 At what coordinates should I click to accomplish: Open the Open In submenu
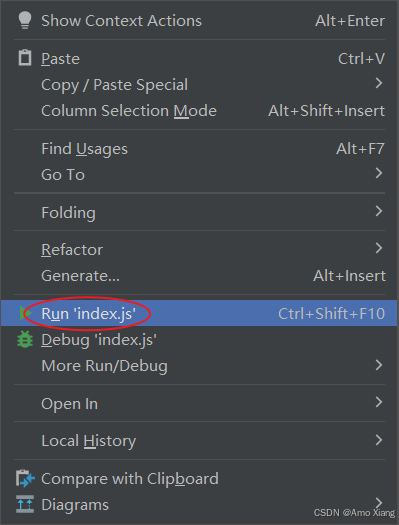coord(200,403)
